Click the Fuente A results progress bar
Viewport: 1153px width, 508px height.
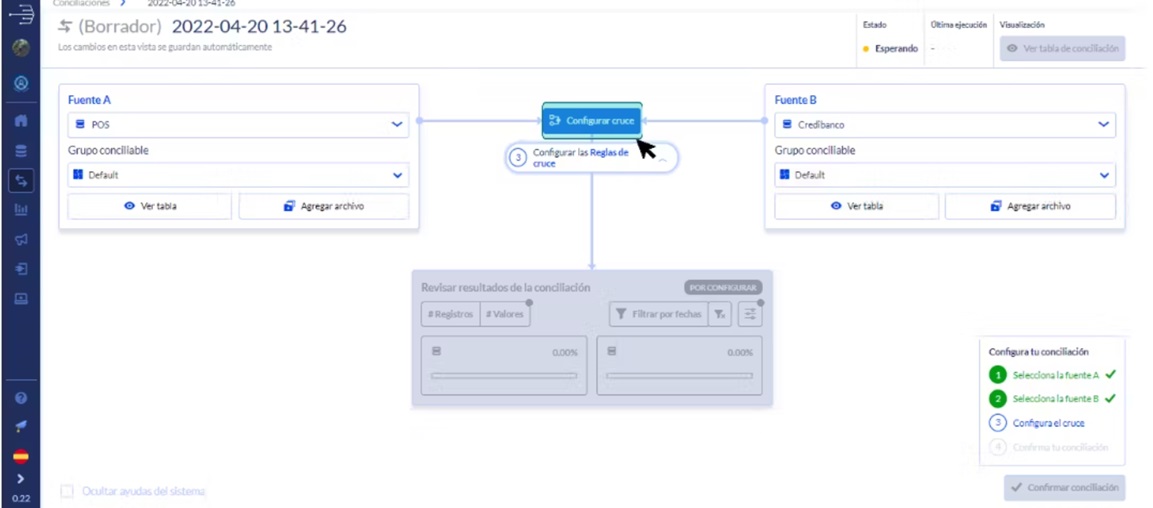coord(504,375)
